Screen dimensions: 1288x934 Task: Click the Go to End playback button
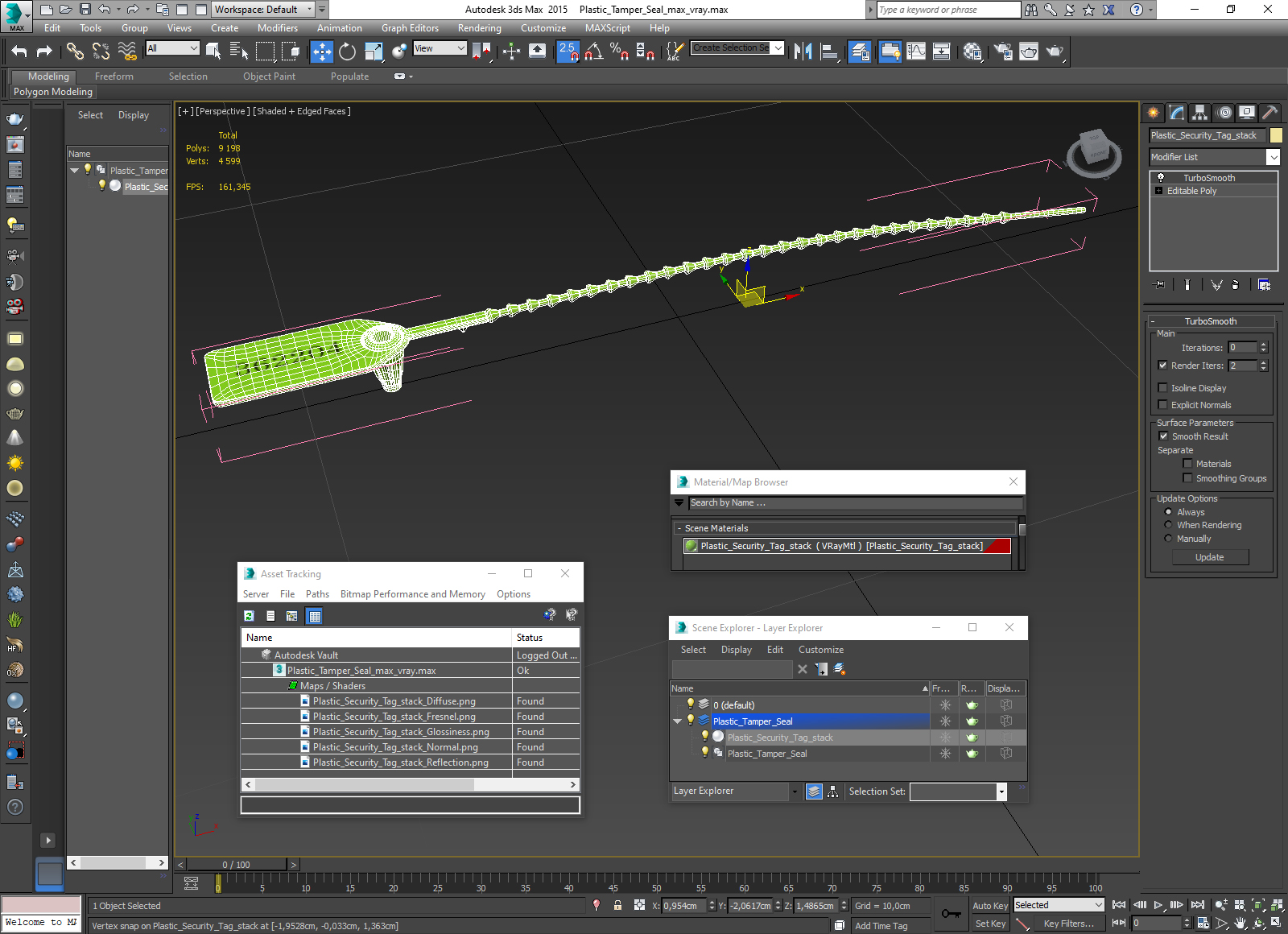point(1198,905)
